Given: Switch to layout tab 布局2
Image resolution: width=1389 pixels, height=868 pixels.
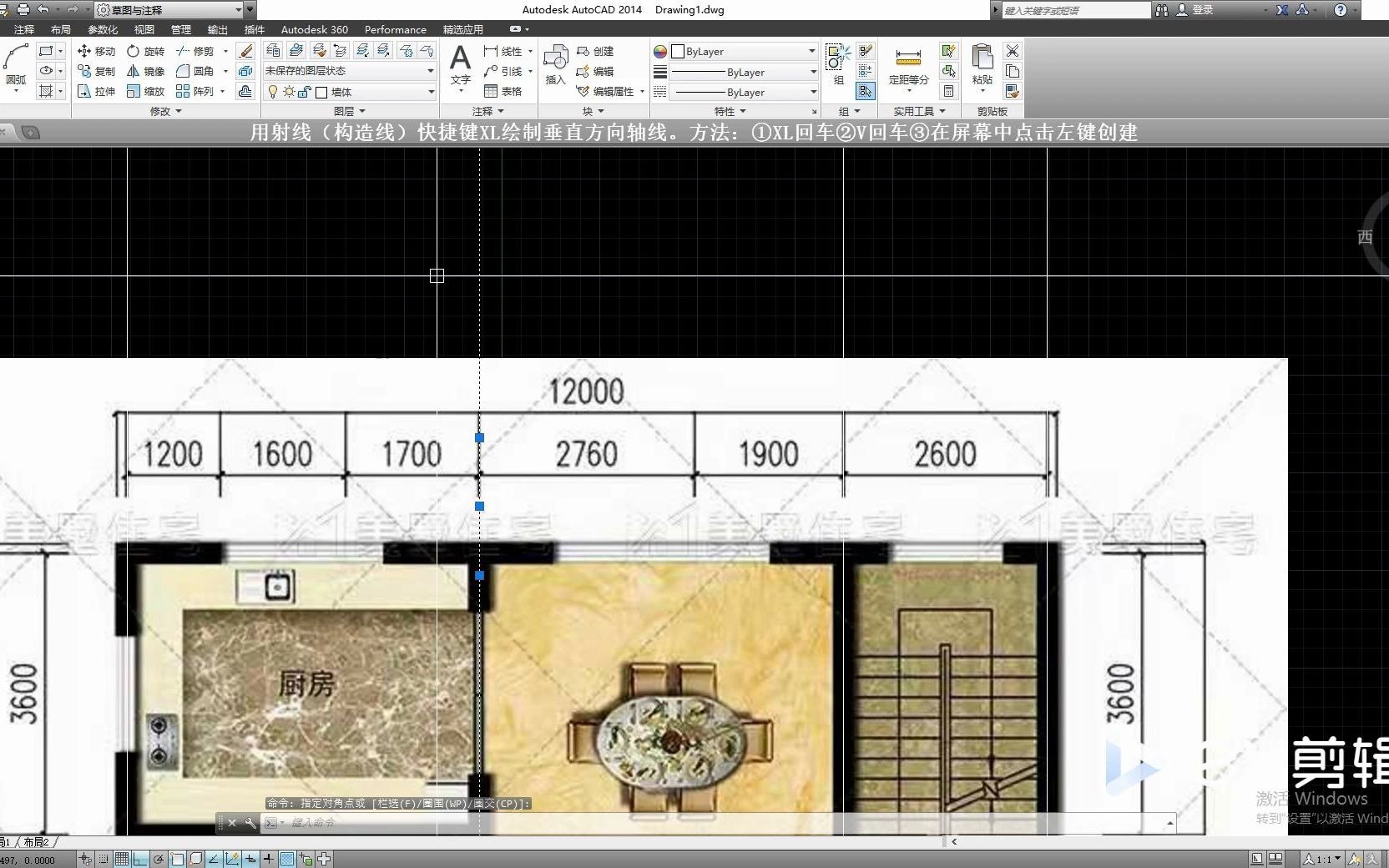Looking at the screenshot, I should [36, 842].
